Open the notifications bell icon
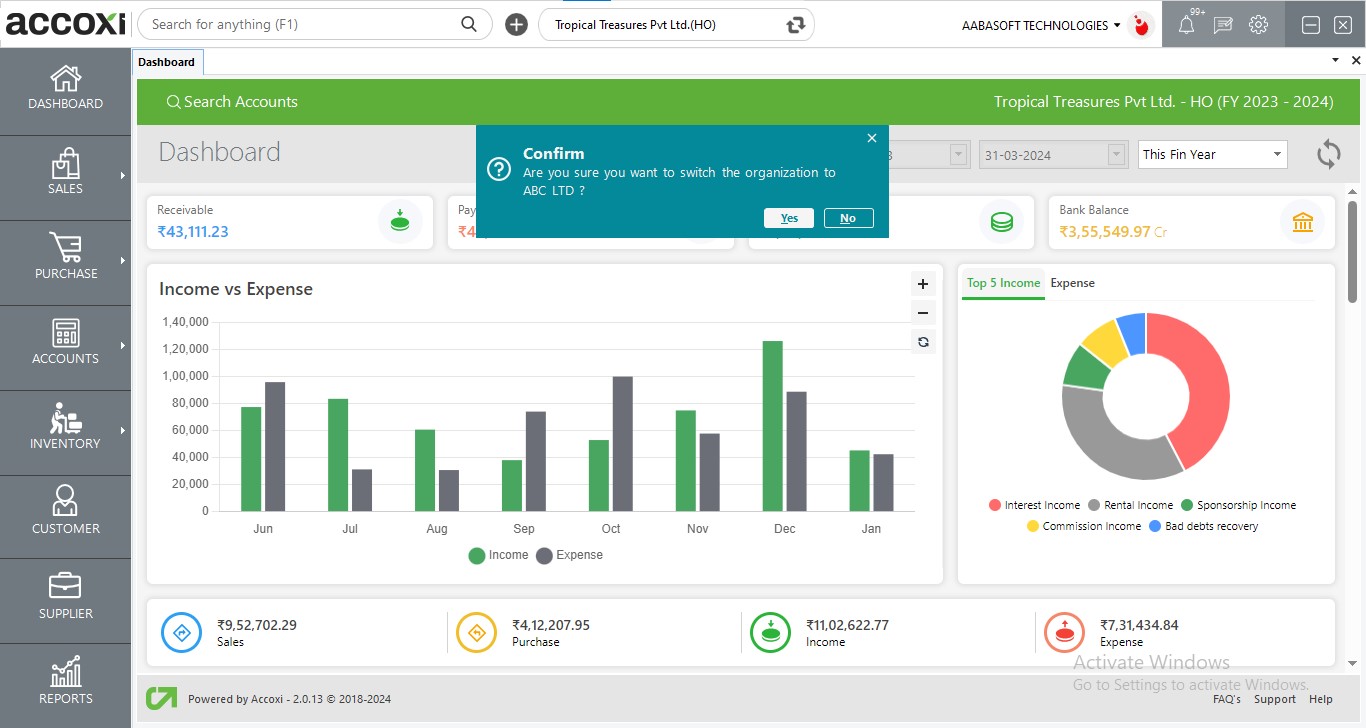This screenshot has height=728, width=1366. pyautogui.click(x=1186, y=26)
